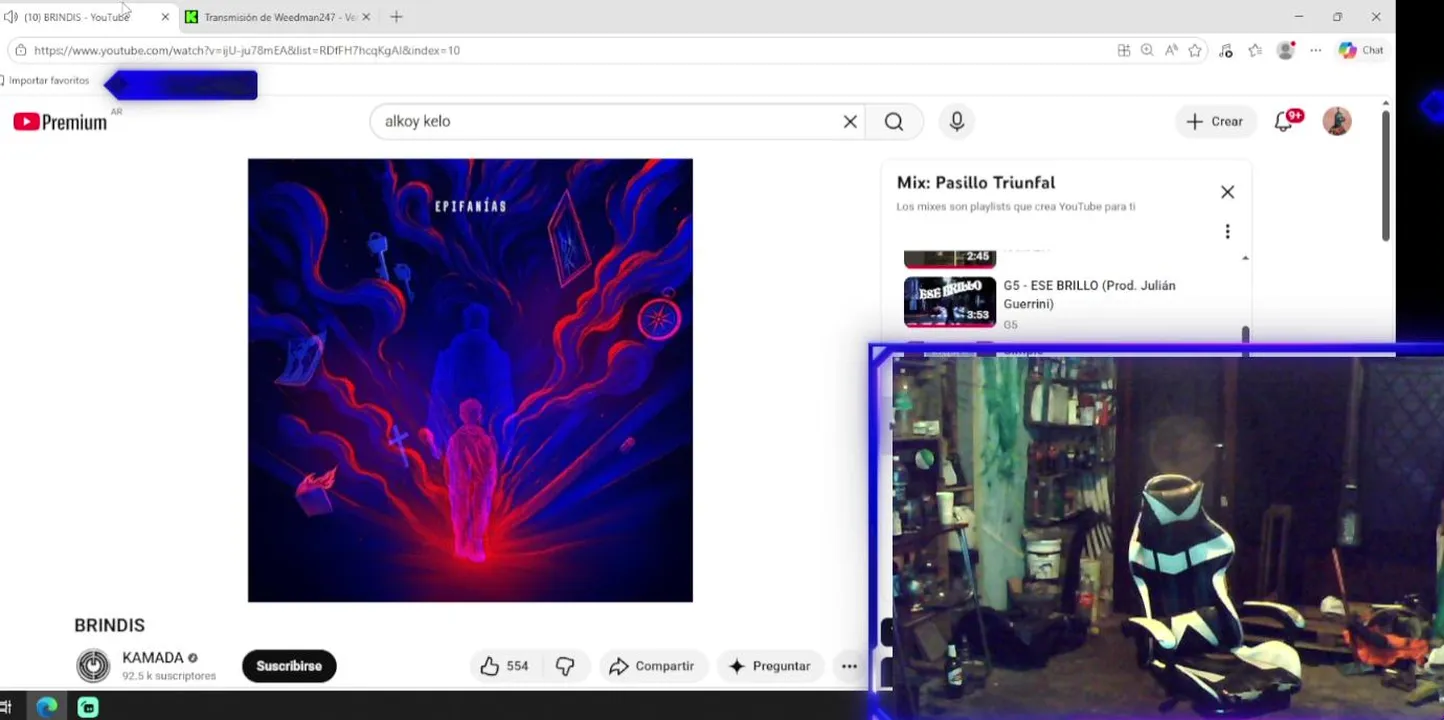Close the Mix: Pasillo Triunfal panel
The image size is (1444, 720).
(x=1227, y=192)
